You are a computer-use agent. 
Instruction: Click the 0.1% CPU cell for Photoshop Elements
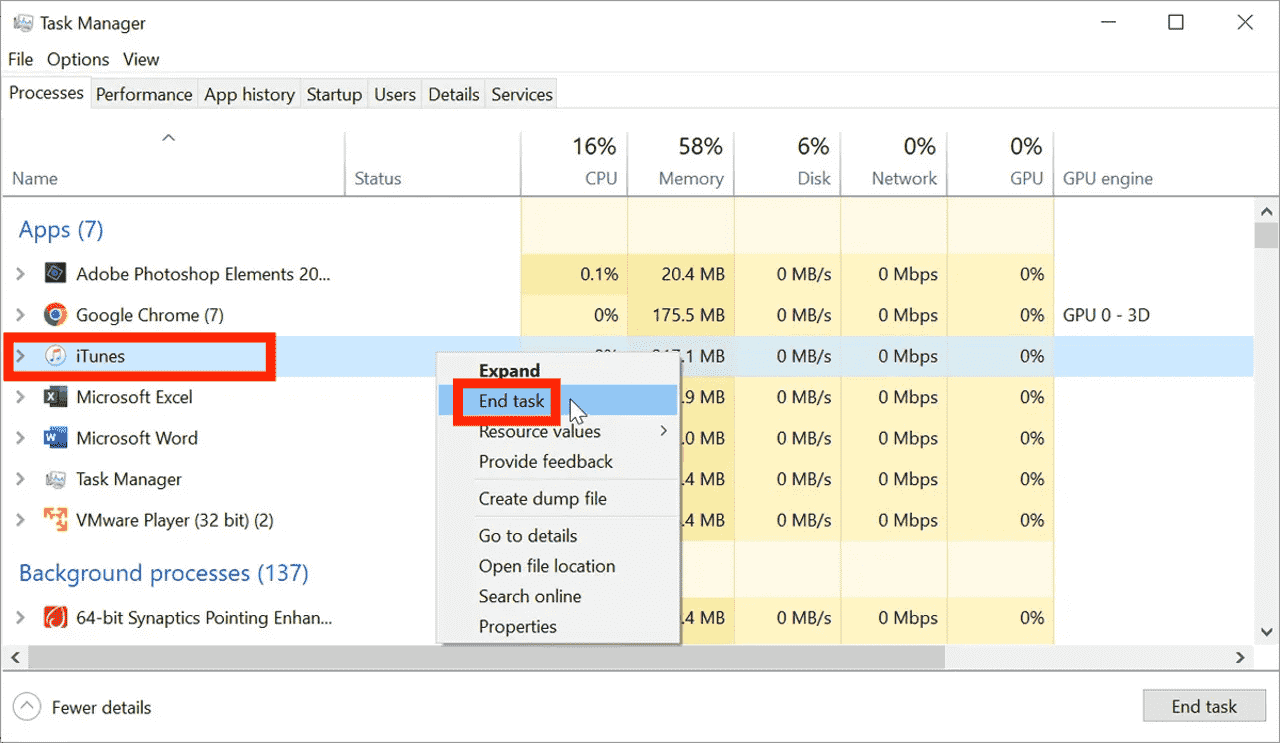(574, 274)
